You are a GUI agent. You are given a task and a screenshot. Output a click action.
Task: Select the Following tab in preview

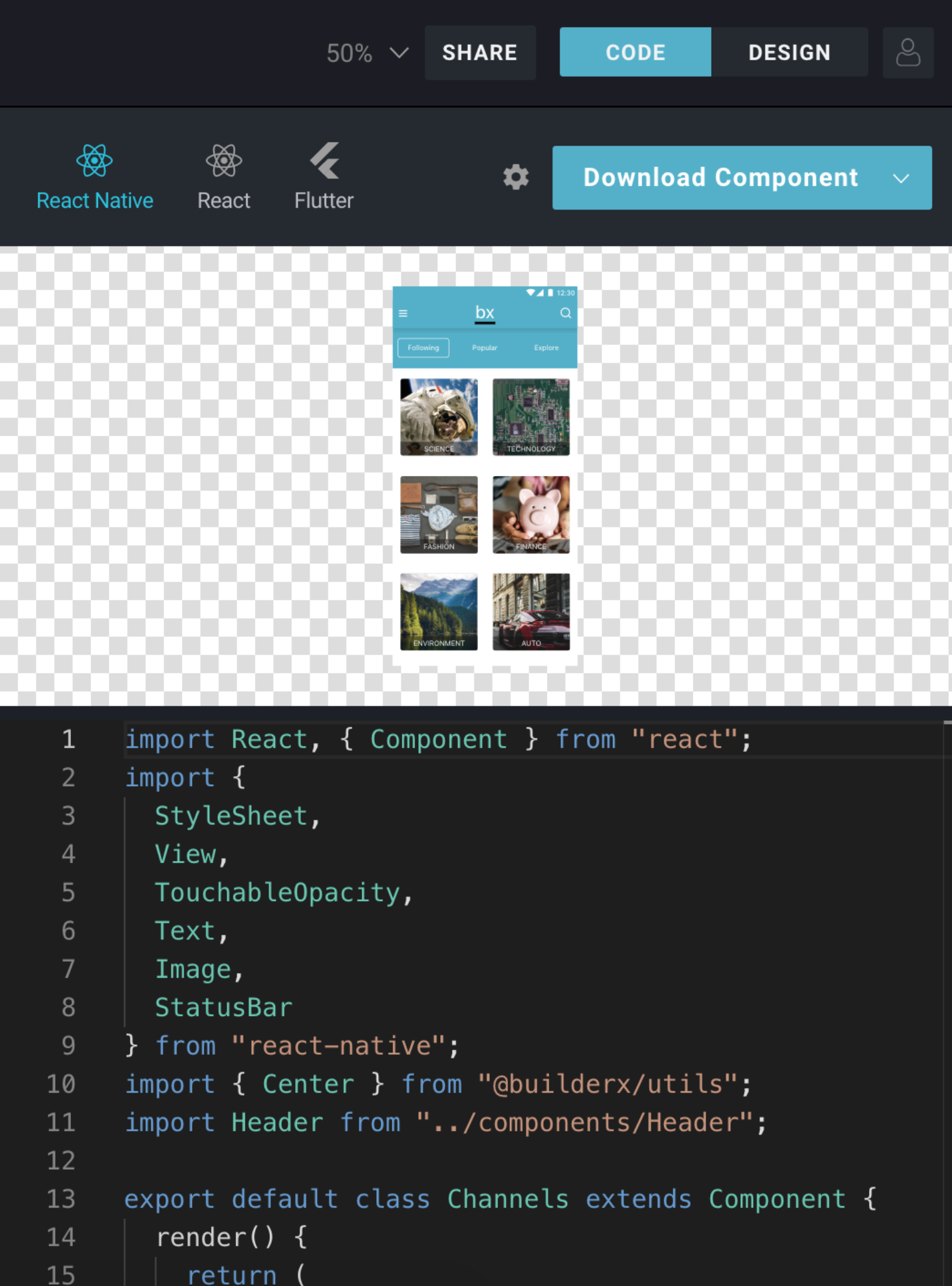[423, 348]
